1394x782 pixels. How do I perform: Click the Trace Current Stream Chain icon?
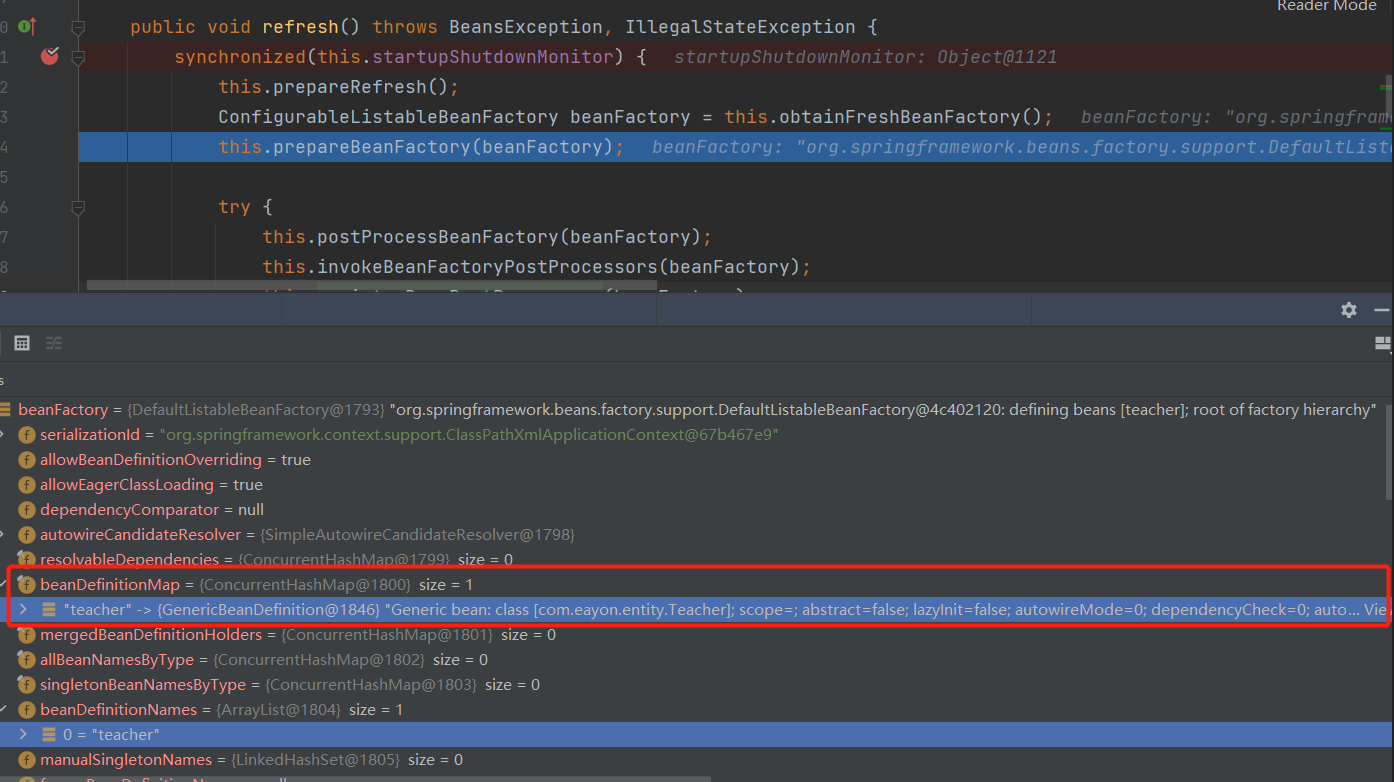tap(54, 343)
